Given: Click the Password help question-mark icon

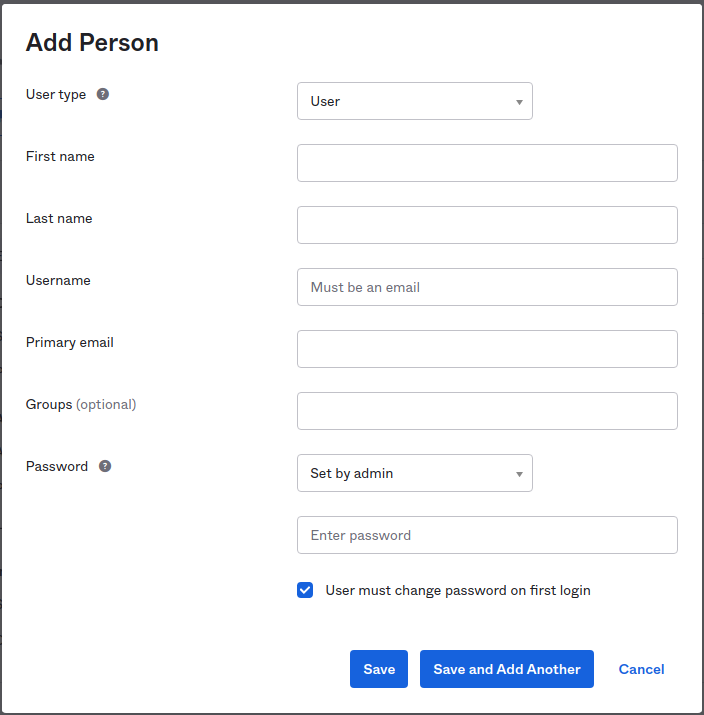Looking at the screenshot, I should point(105,466).
